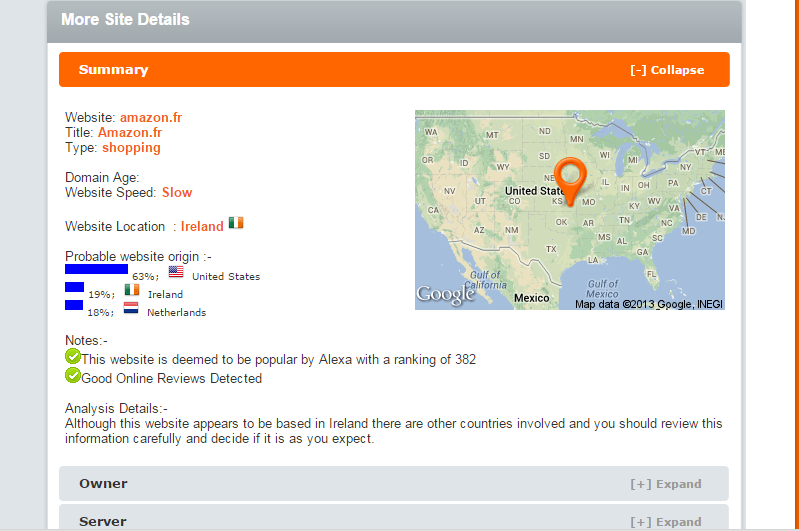Click the shopping type value
The height and width of the screenshot is (531, 799).
pyautogui.click(x=131, y=148)
